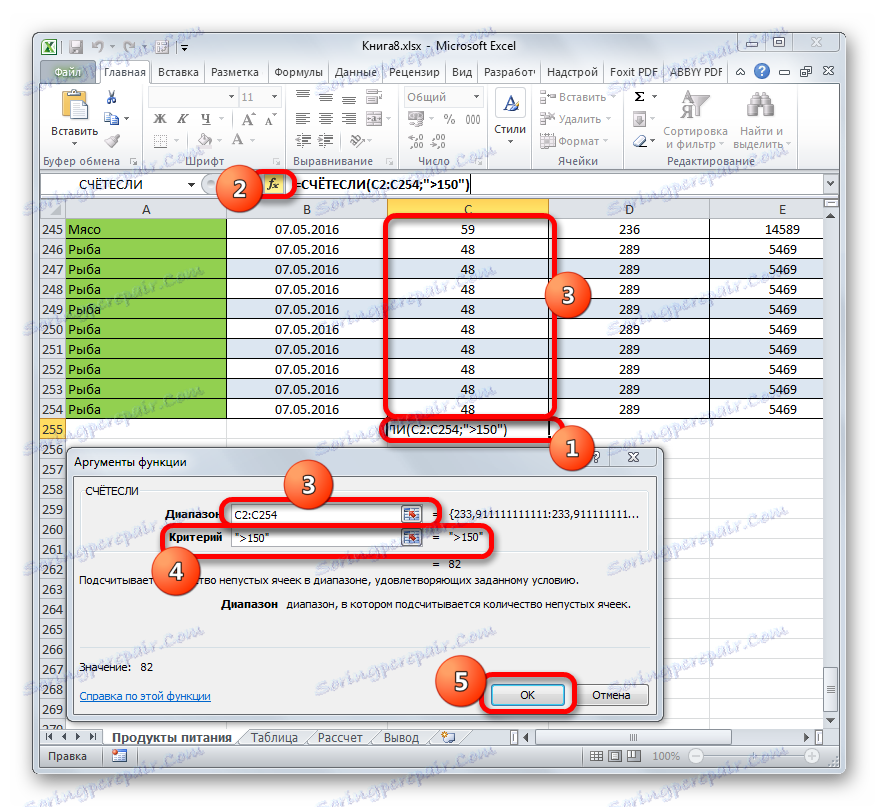
Task: Toggle italic К formatting
Action: tap(183, 119)
